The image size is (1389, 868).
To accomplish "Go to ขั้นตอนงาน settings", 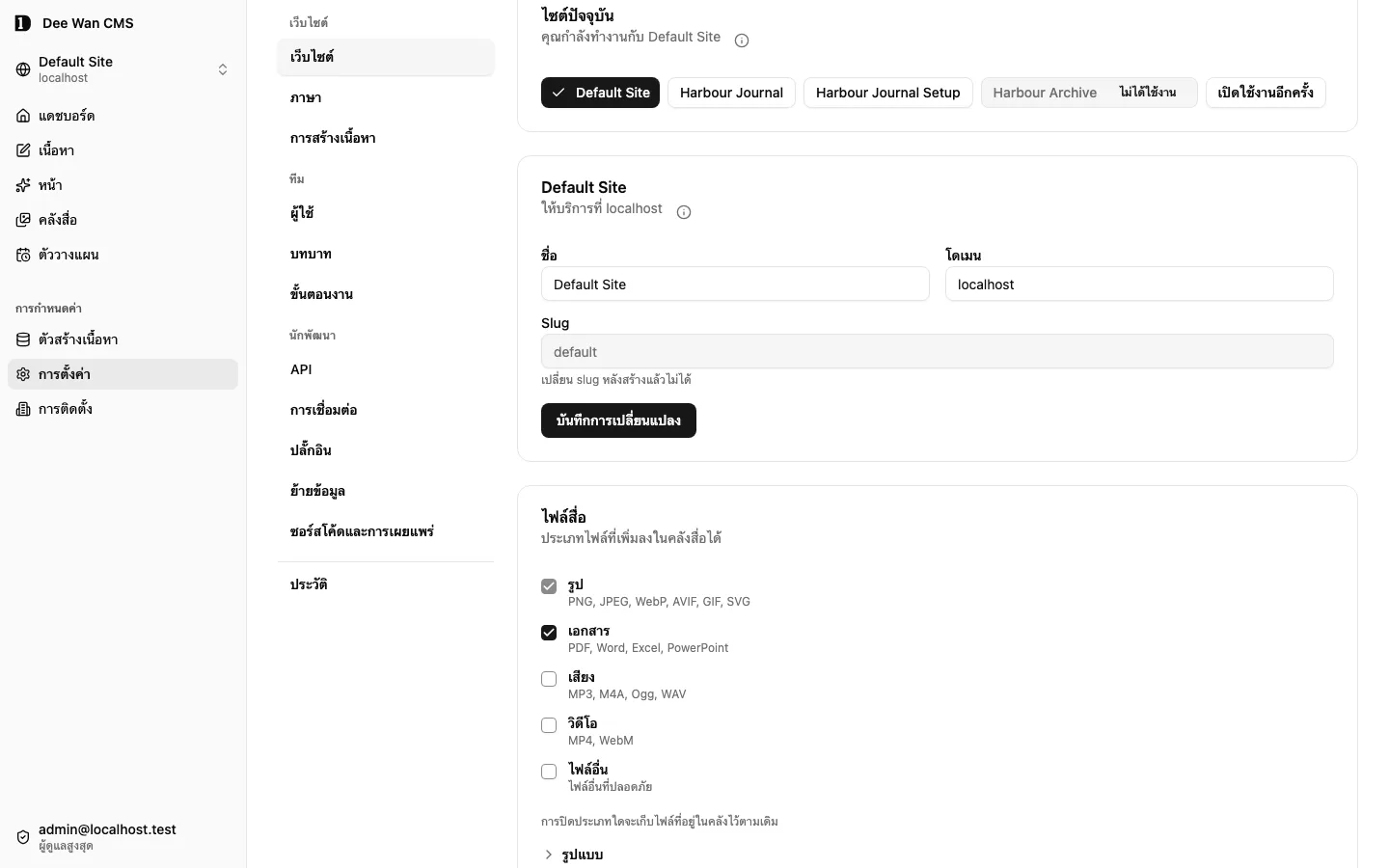I will (x=386, y=294).
